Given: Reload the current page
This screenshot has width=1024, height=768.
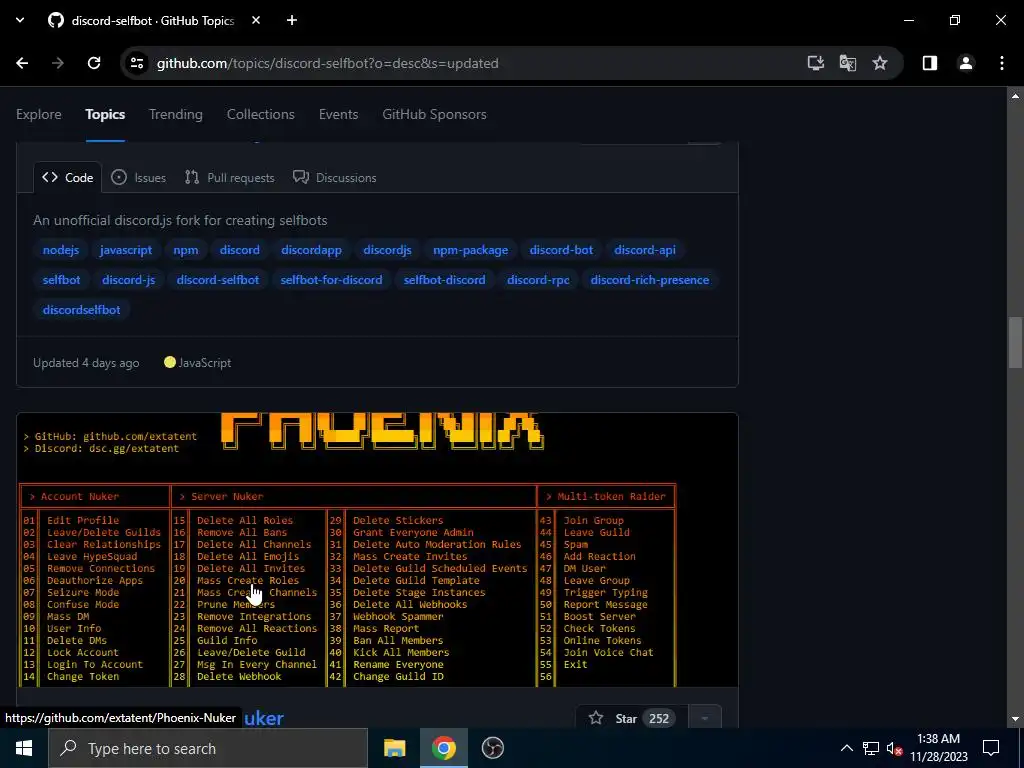Looking at the screenshot, I should pos(94,63).
